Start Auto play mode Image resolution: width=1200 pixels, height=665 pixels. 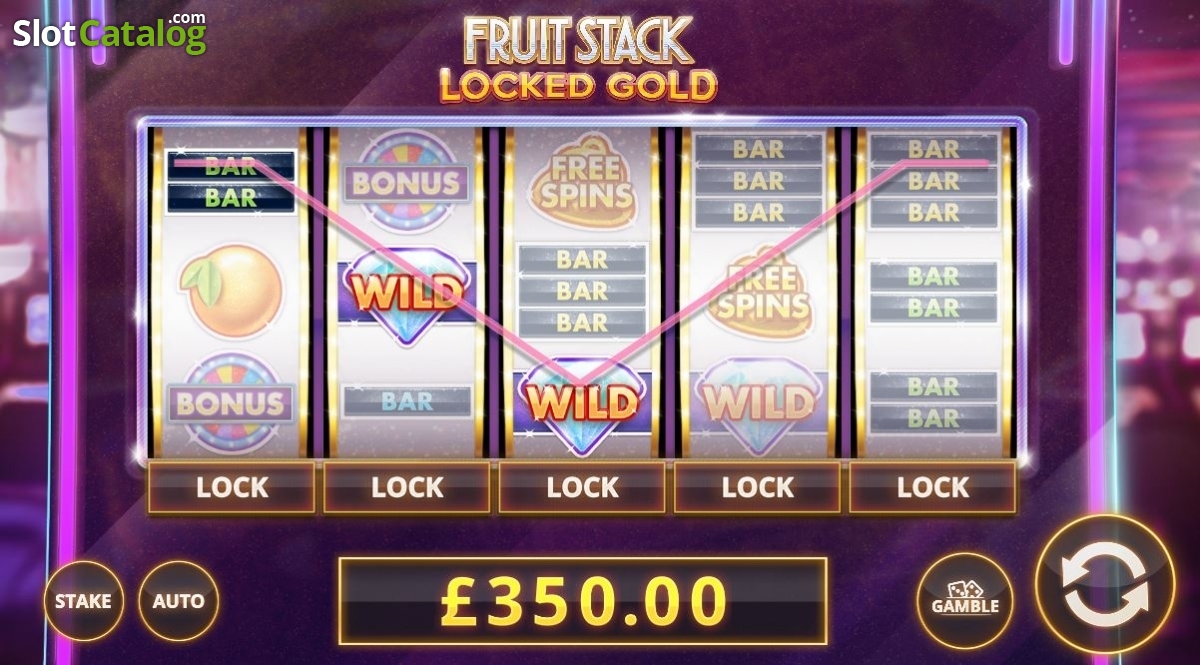178,601
